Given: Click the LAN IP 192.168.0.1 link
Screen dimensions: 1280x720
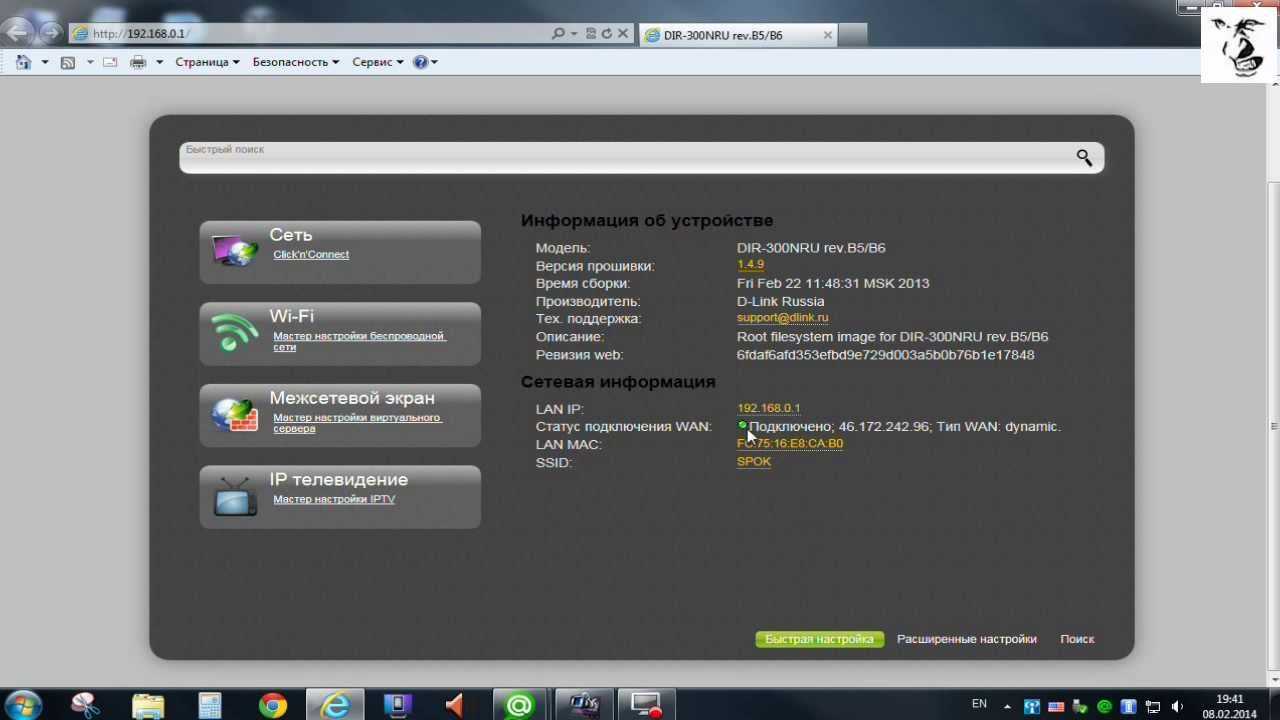Looking at the screenshot, I should click(768, 408).
